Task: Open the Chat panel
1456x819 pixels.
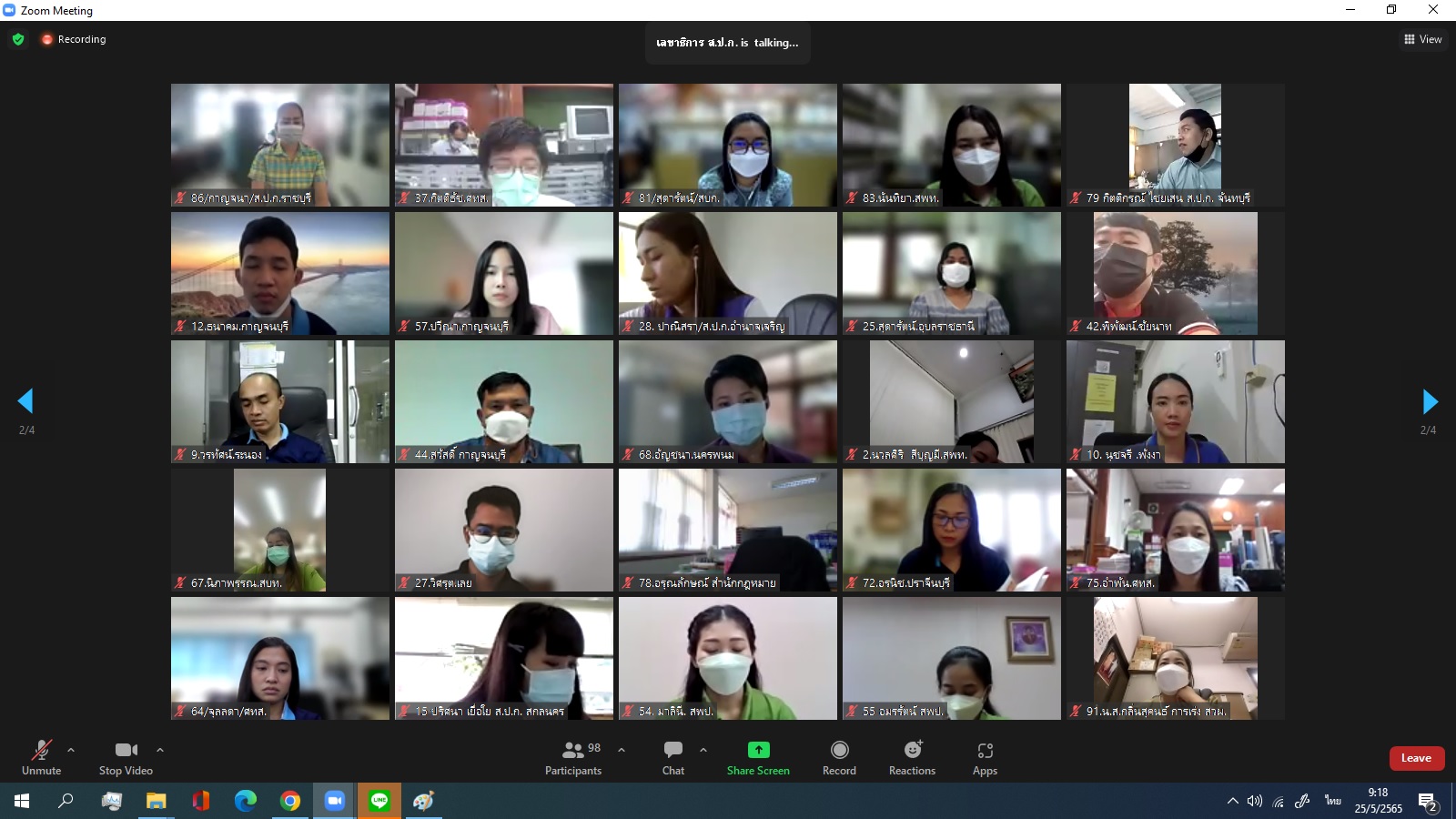Action: (x=673, y=757)
